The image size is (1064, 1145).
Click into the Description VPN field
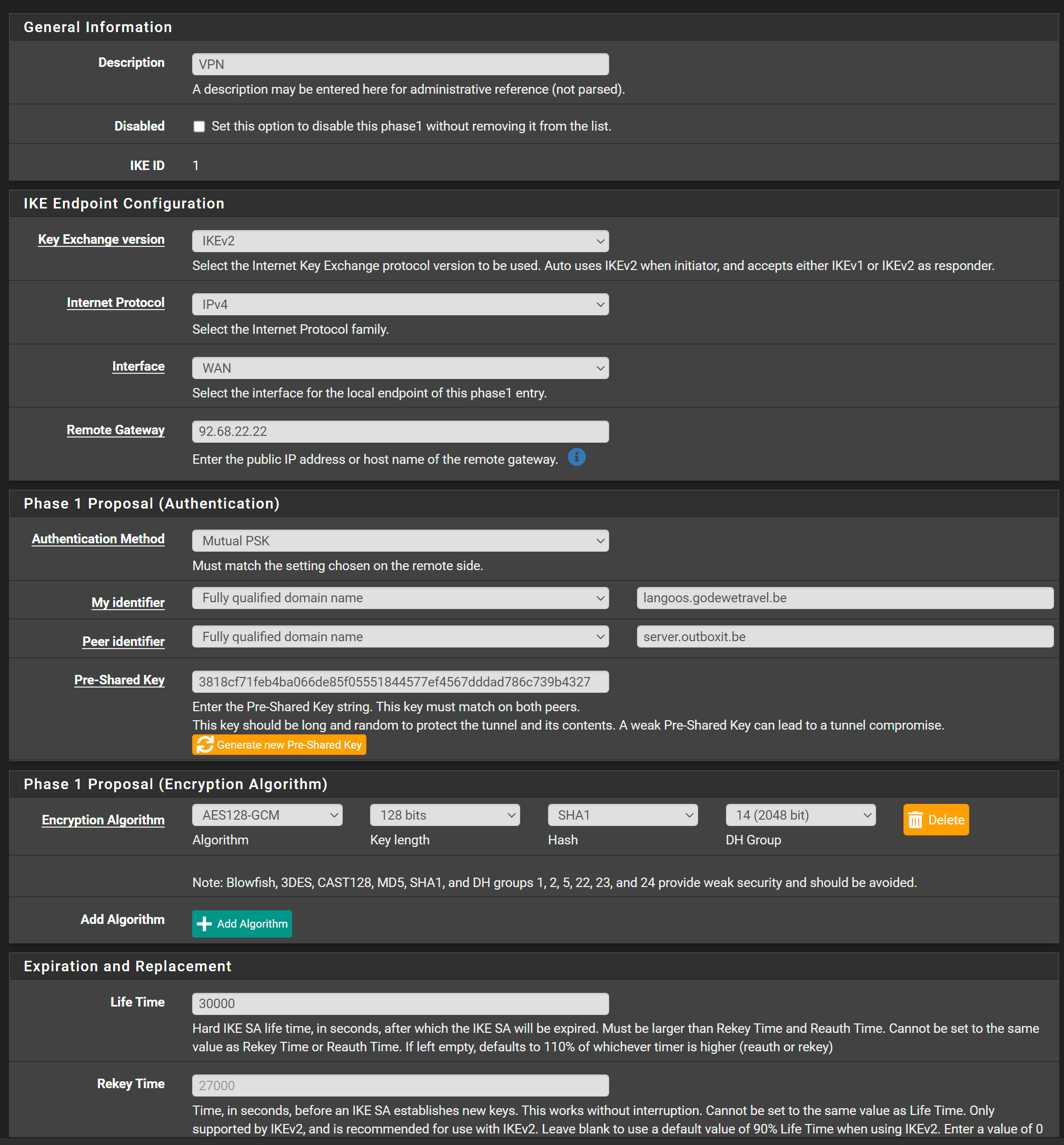[400, 64]
